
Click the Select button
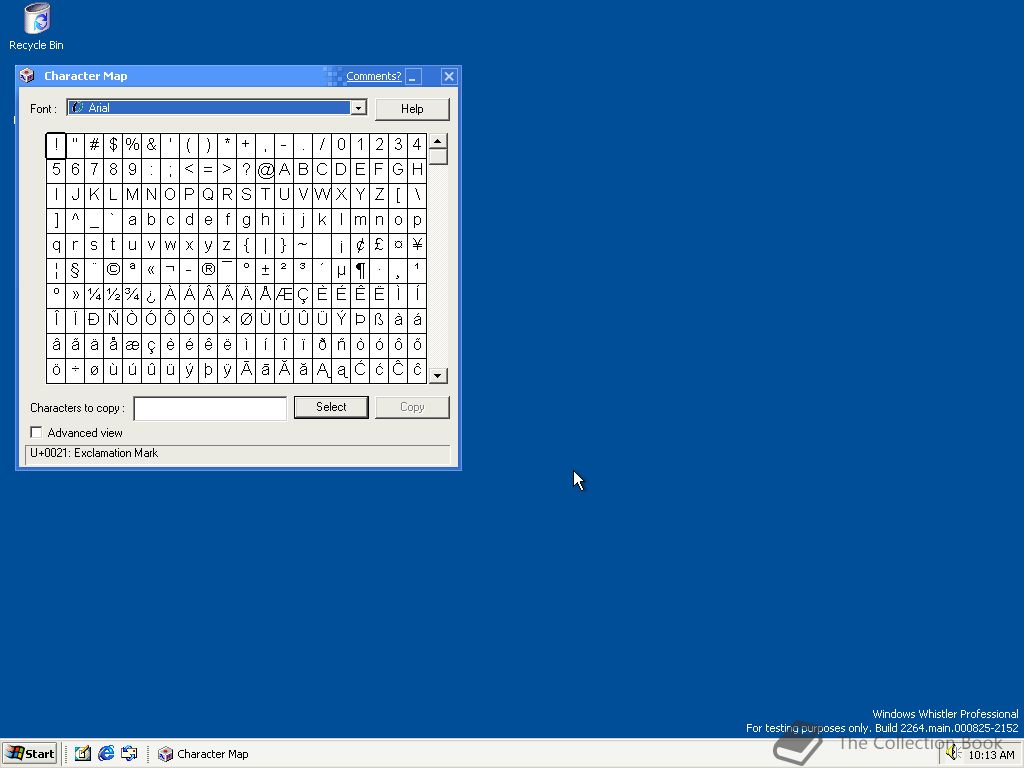coord(331,407)
